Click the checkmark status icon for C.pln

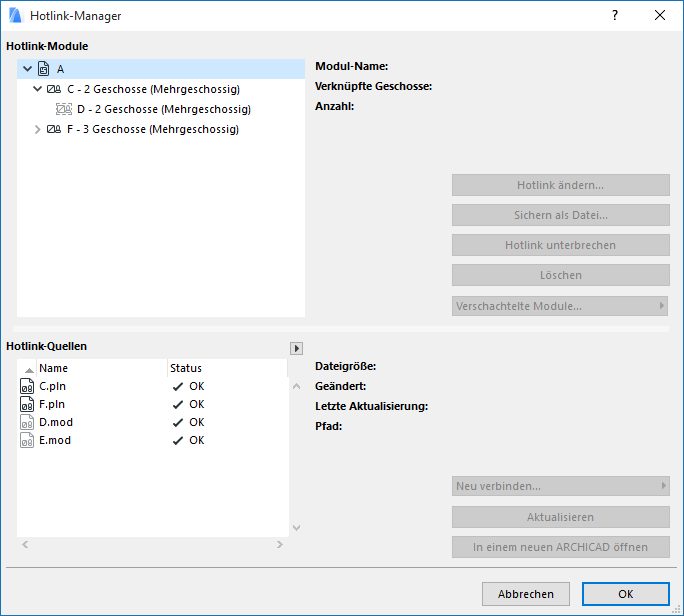pos(178,387)
